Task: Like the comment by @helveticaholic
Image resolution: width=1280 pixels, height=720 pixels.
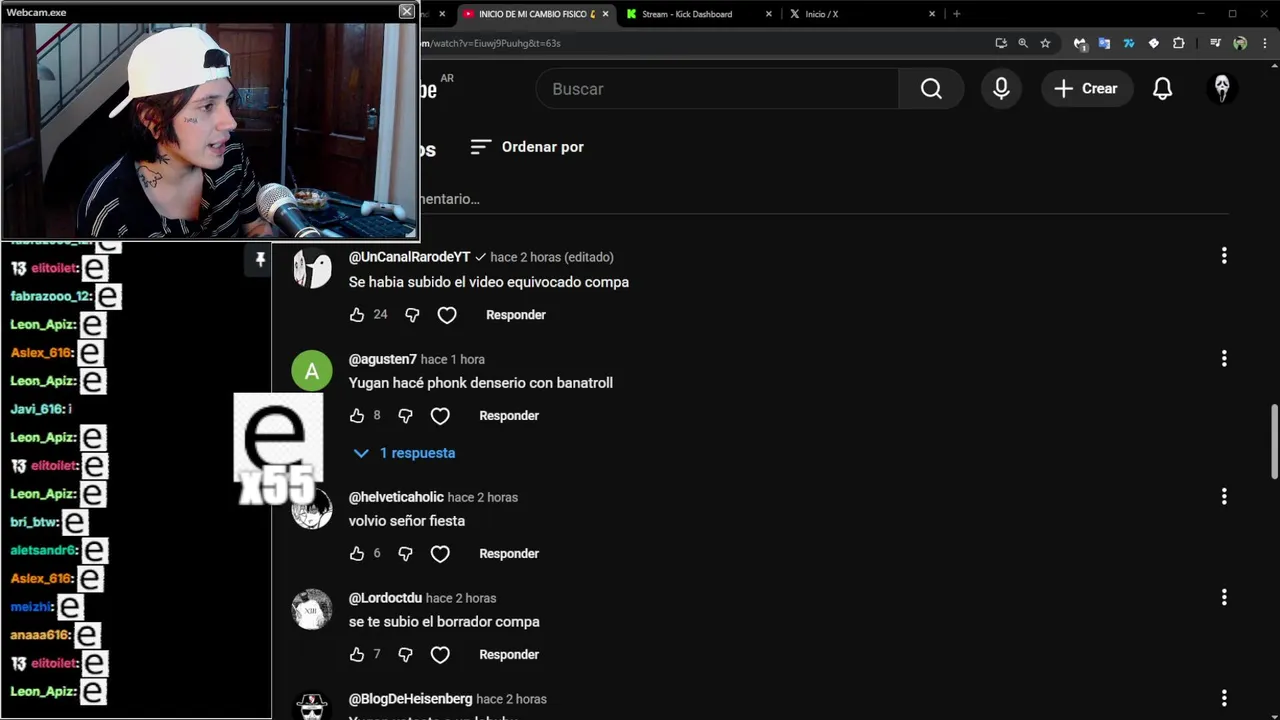Action: click(357, 554)
